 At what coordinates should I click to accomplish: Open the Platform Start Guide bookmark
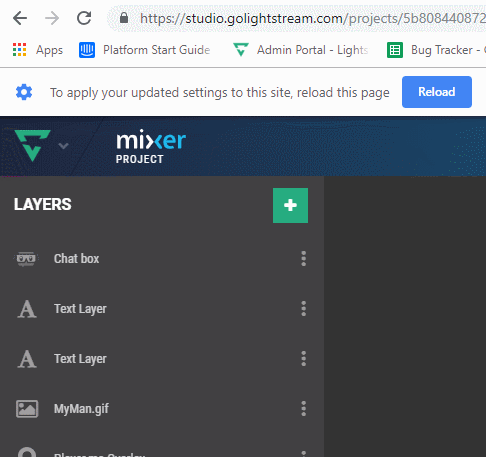(x=144, y=50)
